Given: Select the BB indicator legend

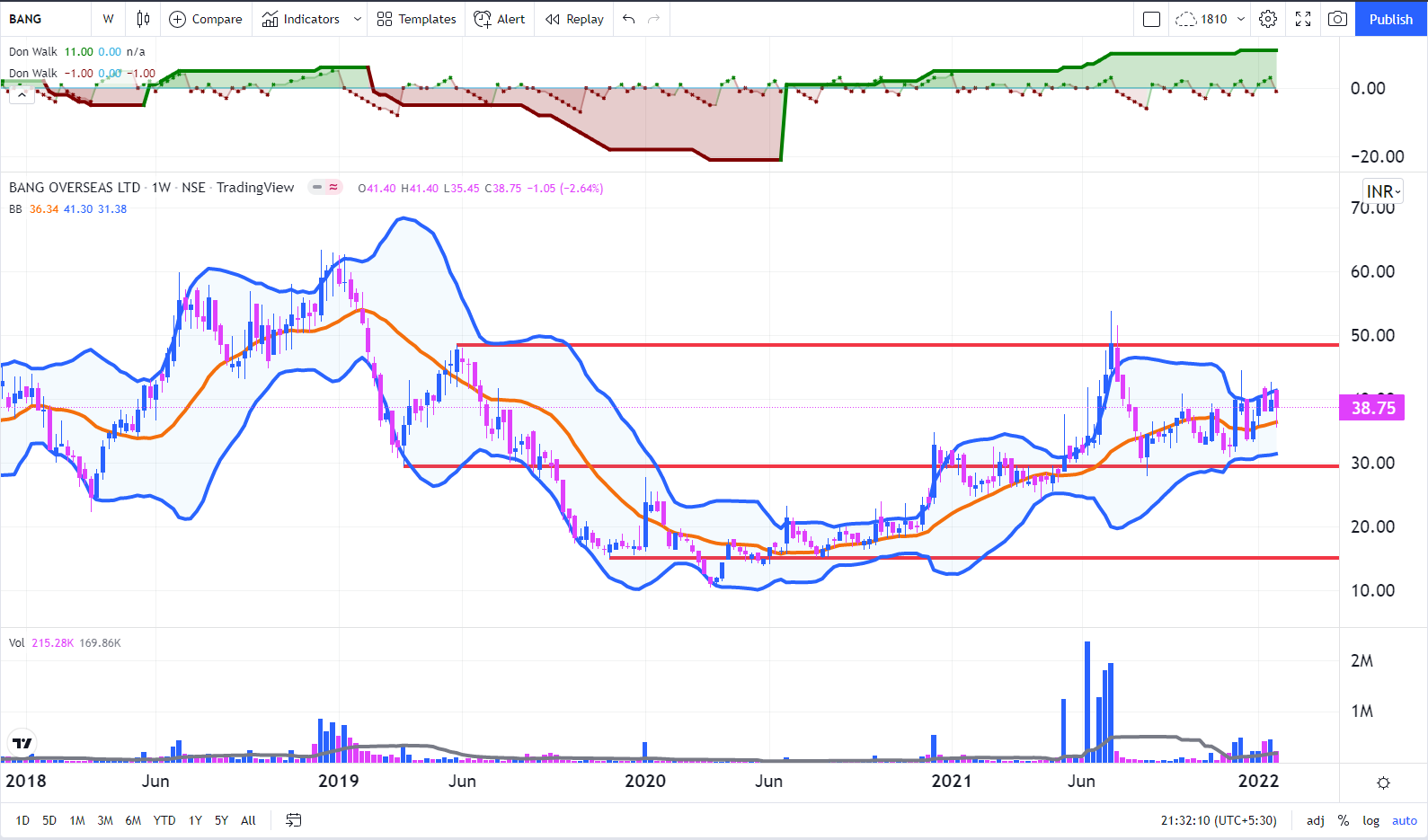Looking at the screenshot, I should click(15, 209).
